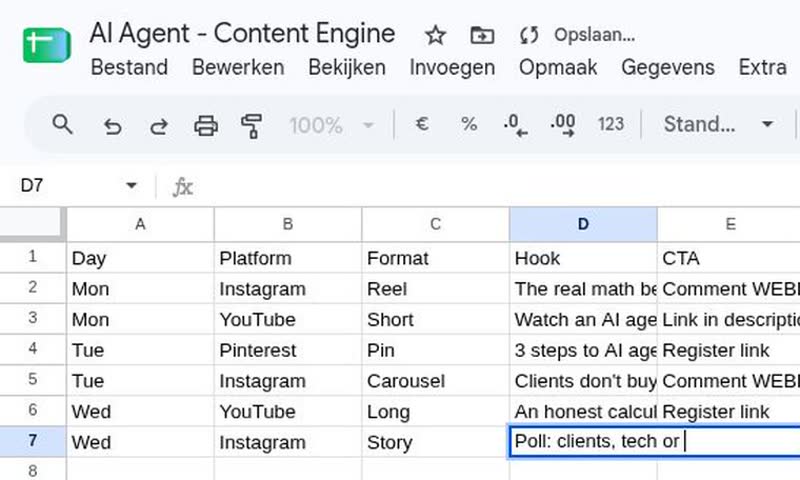Image resolution: width=800 pixels, height=480 pixels.
Task: Click the document title AI Agent - Content Engine
Action: 242,34
